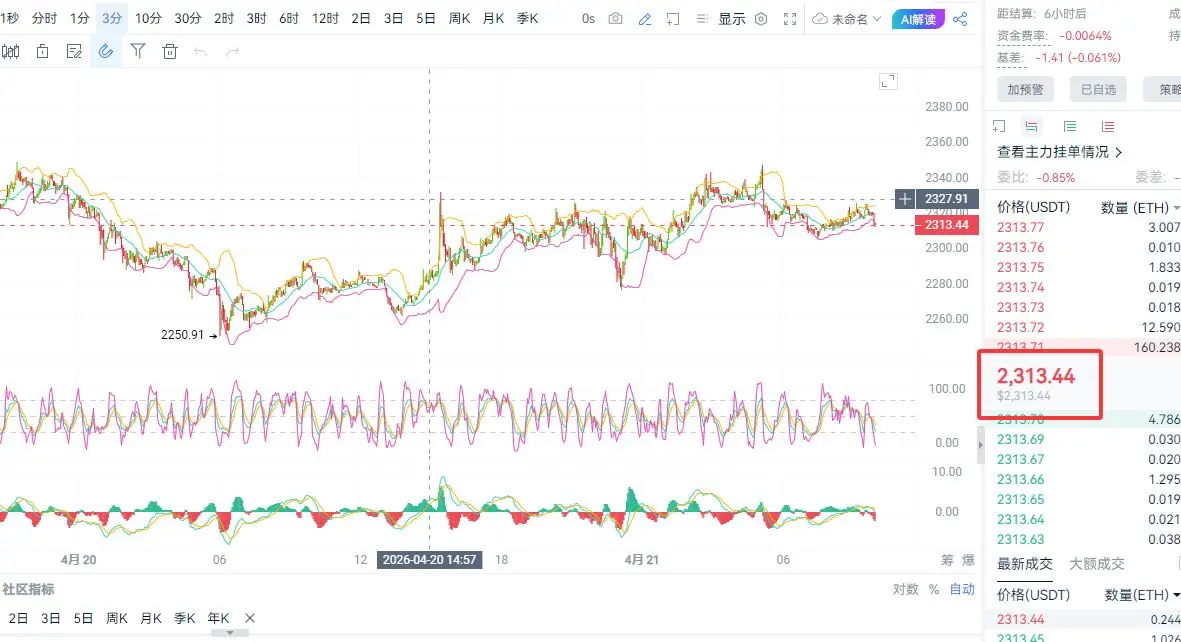Activate the pencil drawing tool
Screen dimensions: 1181x642
click(x=645, y=19)
